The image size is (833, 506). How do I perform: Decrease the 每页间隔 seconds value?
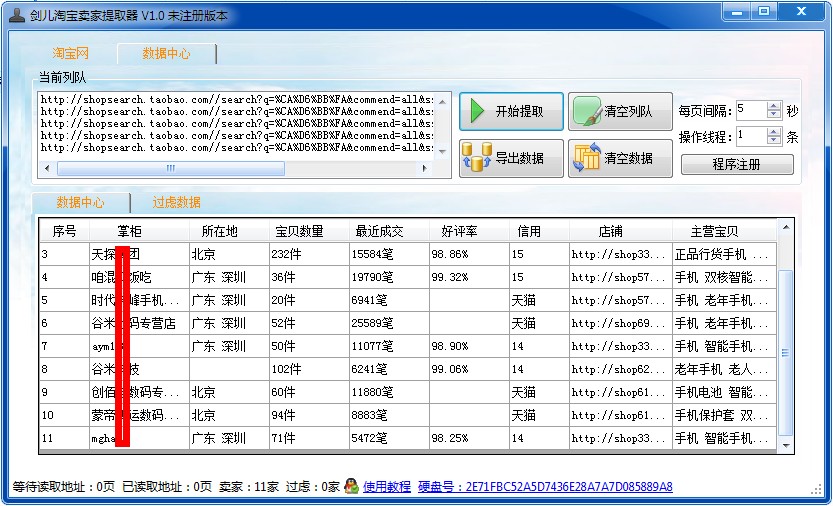(774, 115)
